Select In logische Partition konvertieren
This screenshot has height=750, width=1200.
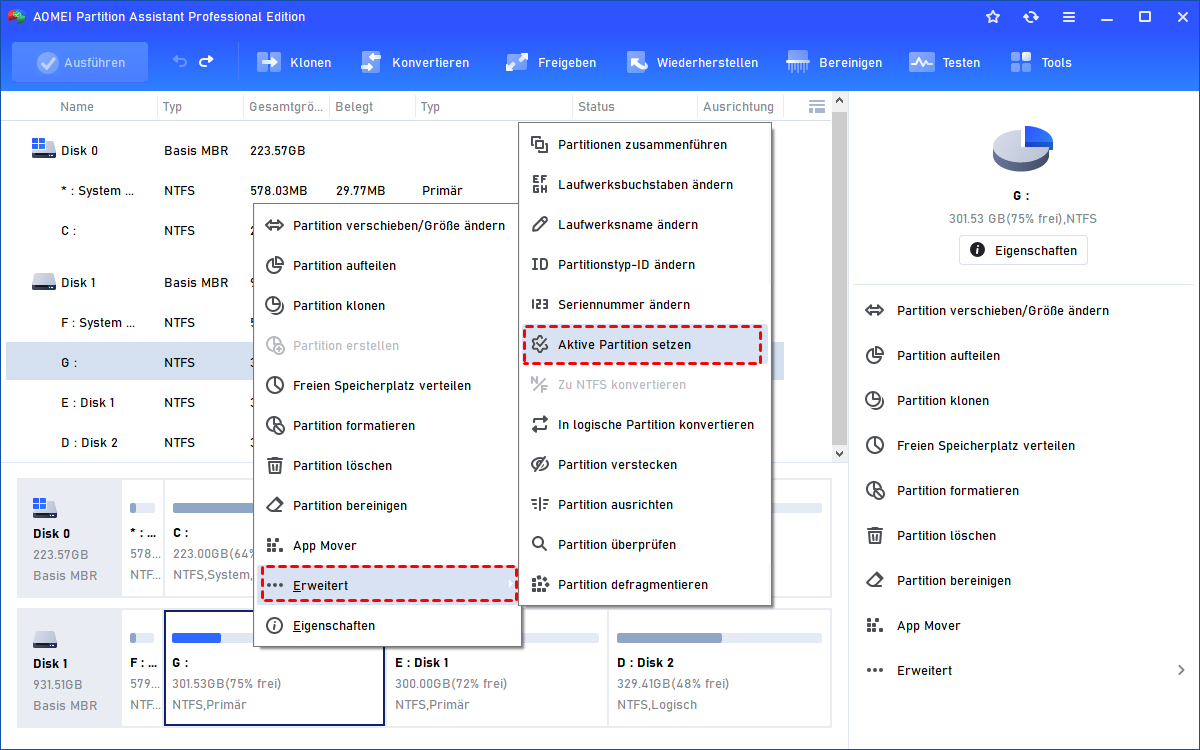pyautogui.click(x=644, y=425)
